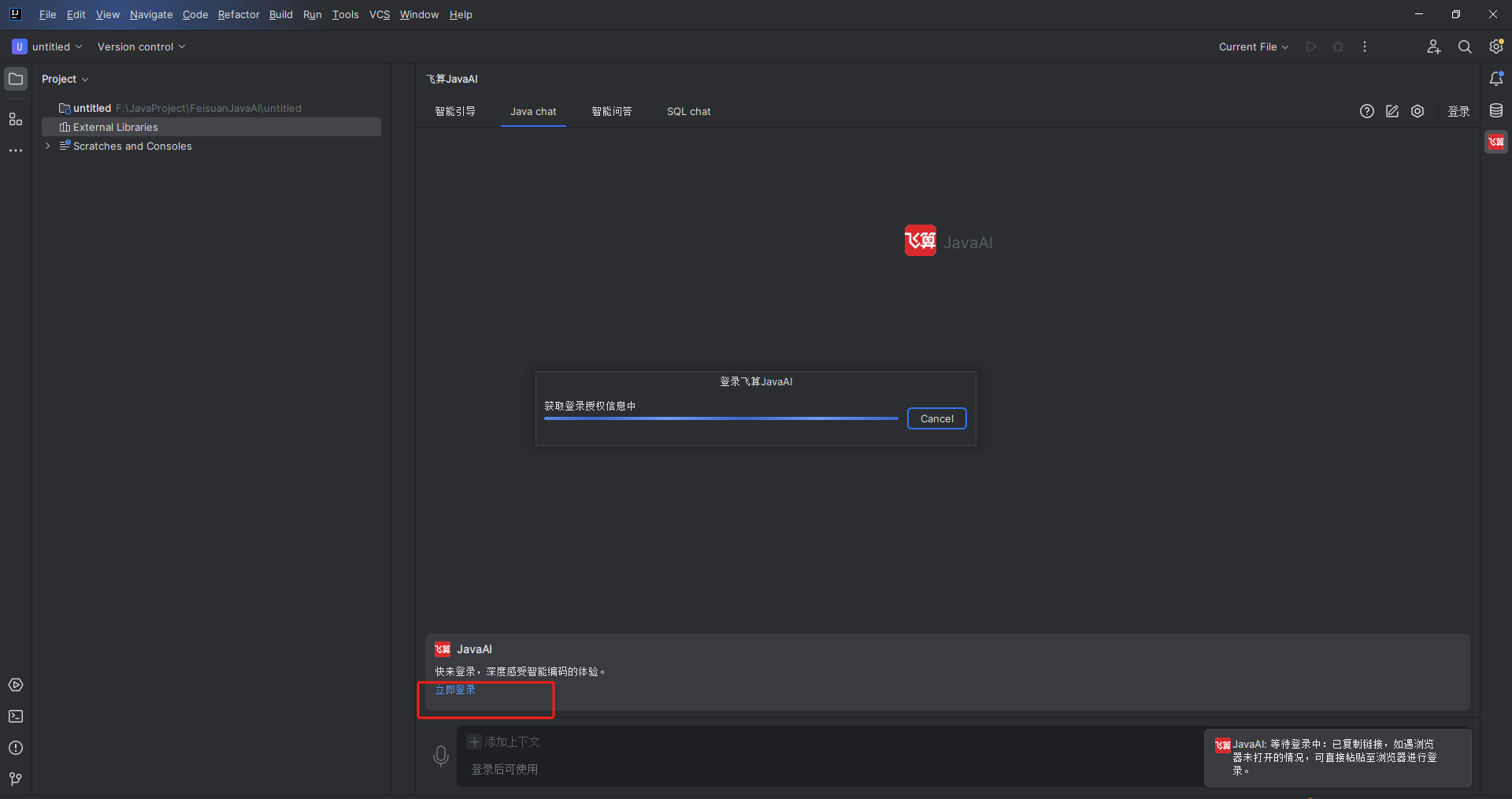Image resolution: width=1512 pixels, height=799 pixels.
Task: Click the chat input field 登录后可使用
Action: (831, 769)
